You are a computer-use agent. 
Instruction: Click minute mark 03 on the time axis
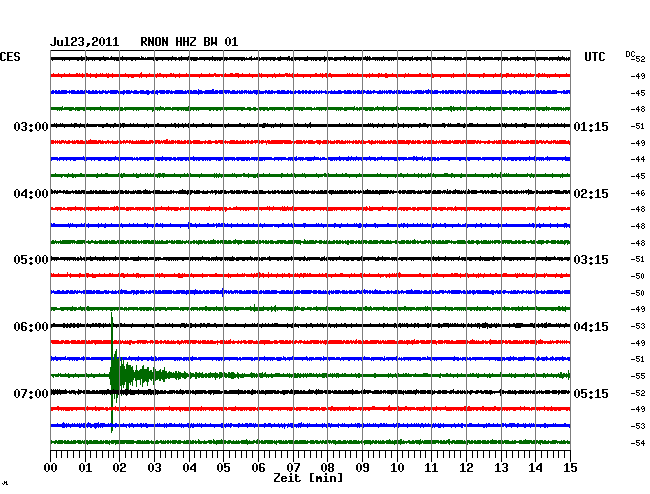point(154,468)
